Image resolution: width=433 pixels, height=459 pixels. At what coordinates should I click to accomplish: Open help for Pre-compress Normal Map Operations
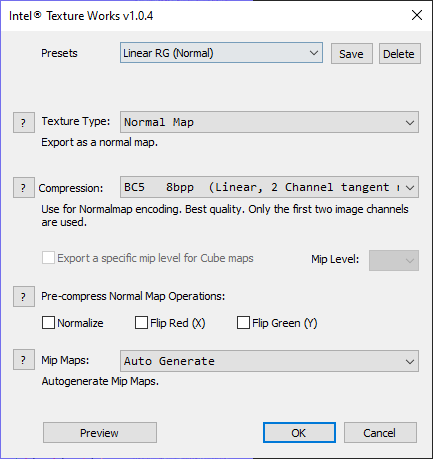[24, 296]
